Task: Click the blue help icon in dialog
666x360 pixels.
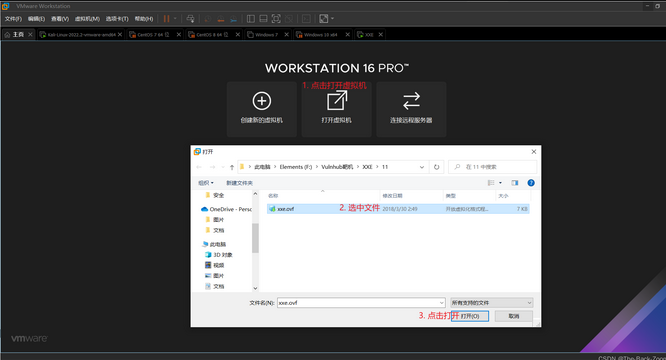Action: click(x=531, y=183)
